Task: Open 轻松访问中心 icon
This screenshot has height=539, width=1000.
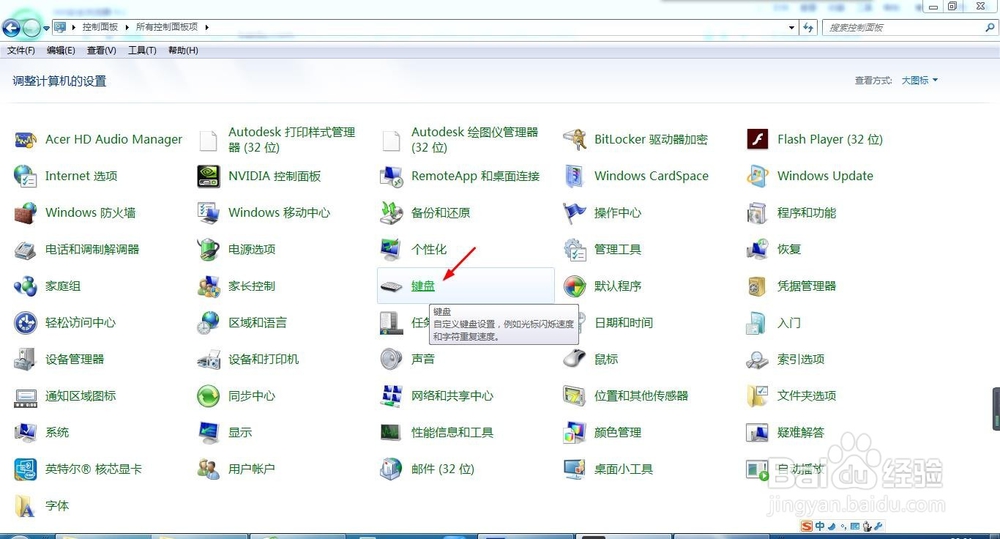Action: (x=26, y=323)
